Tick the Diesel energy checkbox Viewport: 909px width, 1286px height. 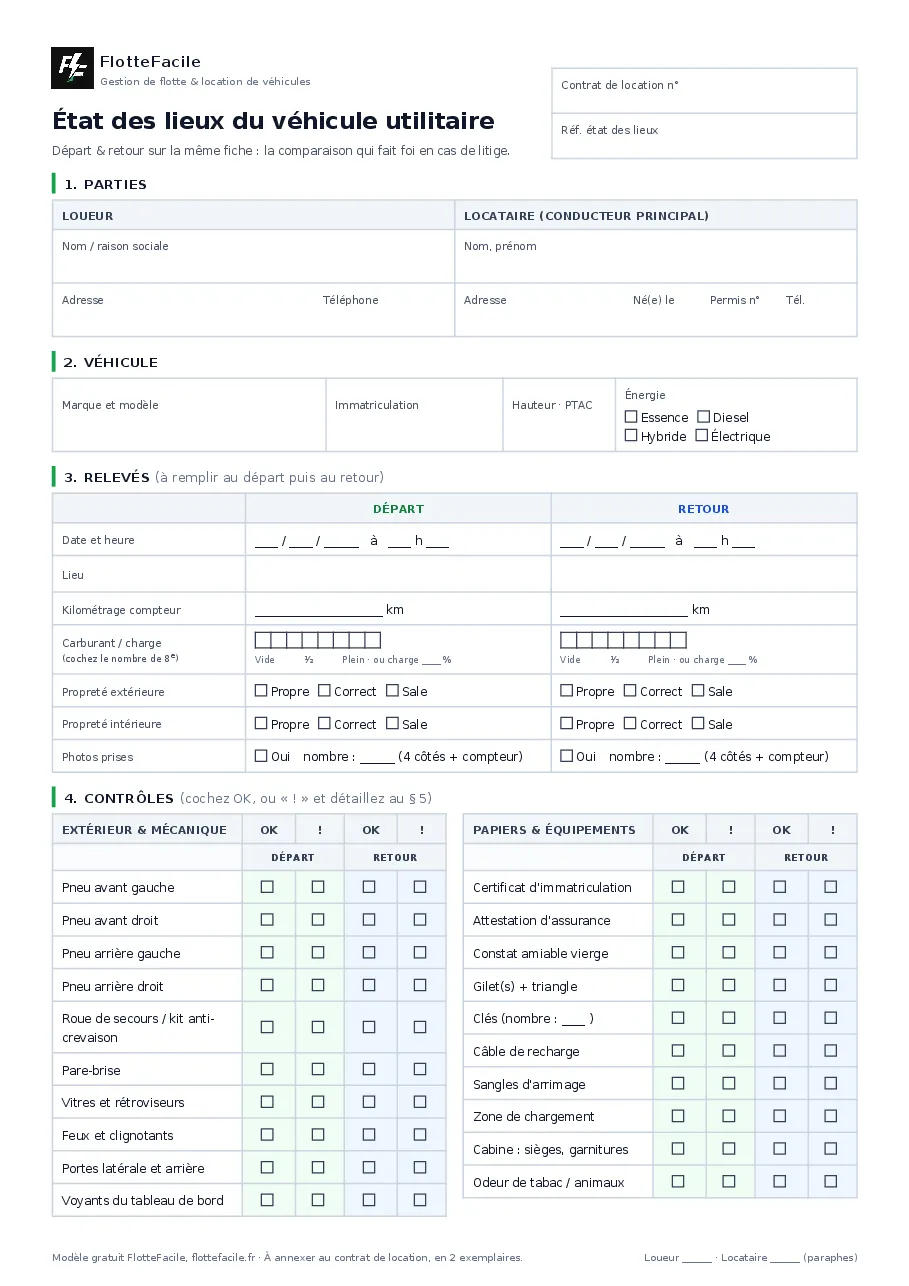click(x=703, y=417)
